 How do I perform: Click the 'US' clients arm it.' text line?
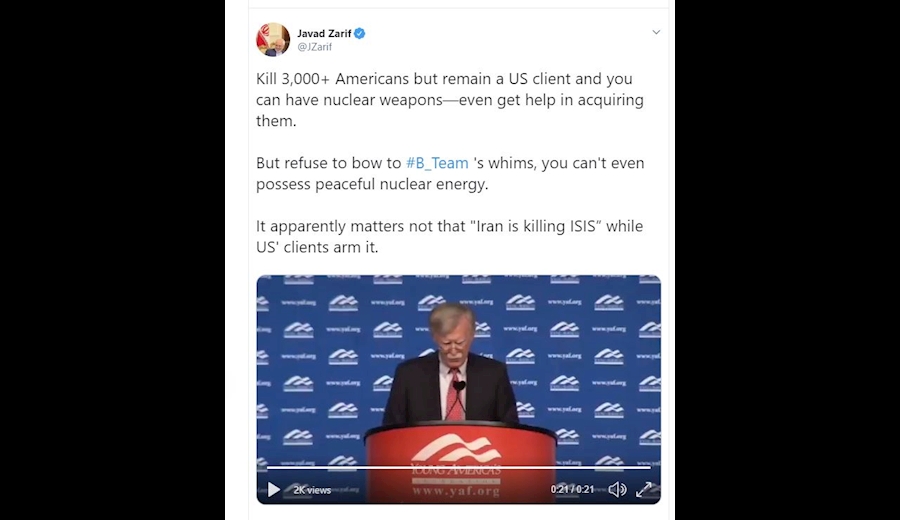pos(317,247)
